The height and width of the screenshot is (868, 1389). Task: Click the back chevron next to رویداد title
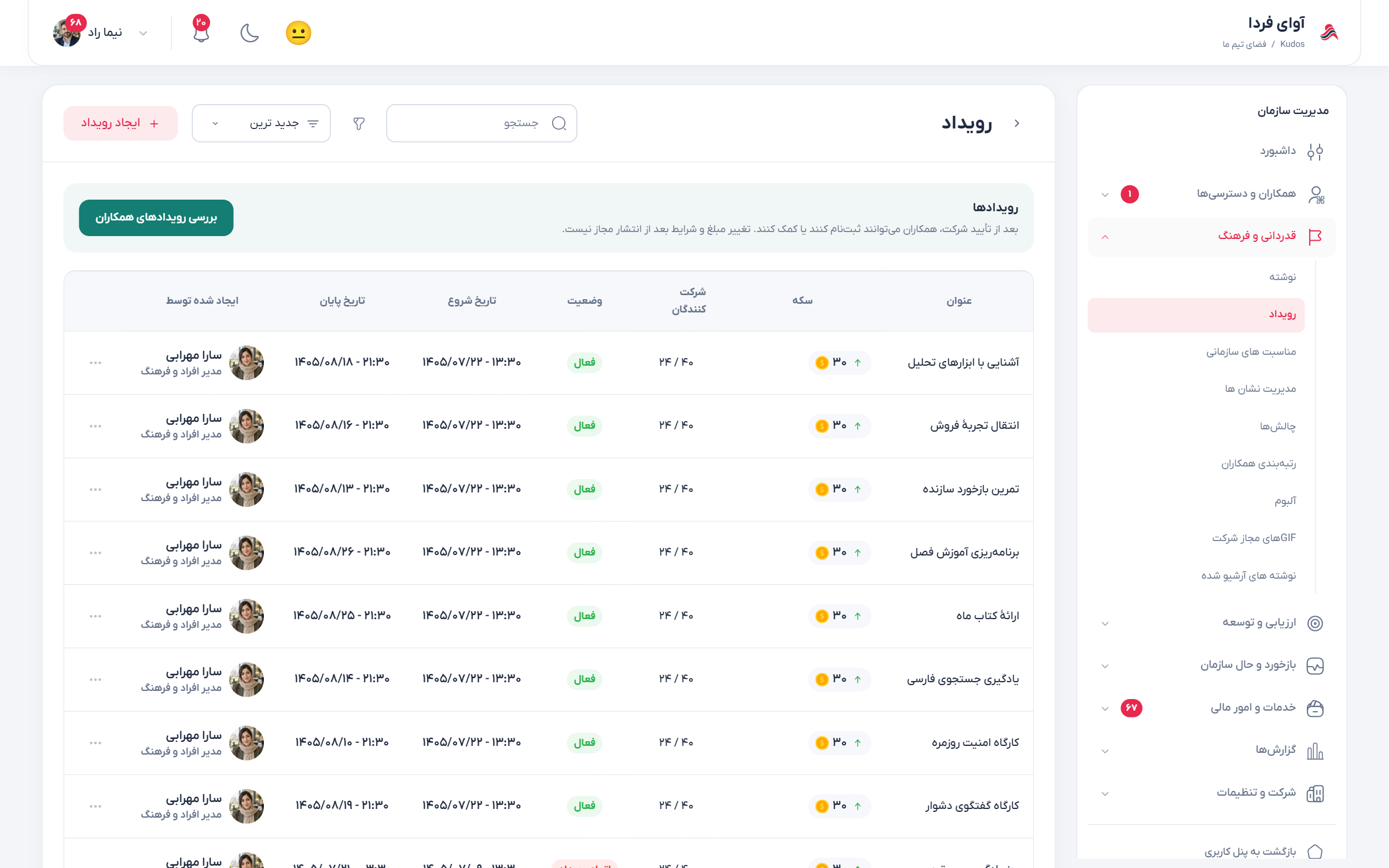(x=1017, y=123)
